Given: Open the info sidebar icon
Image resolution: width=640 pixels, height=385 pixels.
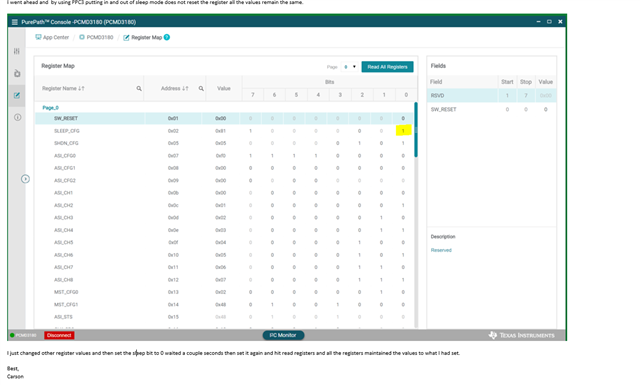Looking at the screenshot, I should coord(17,118).
